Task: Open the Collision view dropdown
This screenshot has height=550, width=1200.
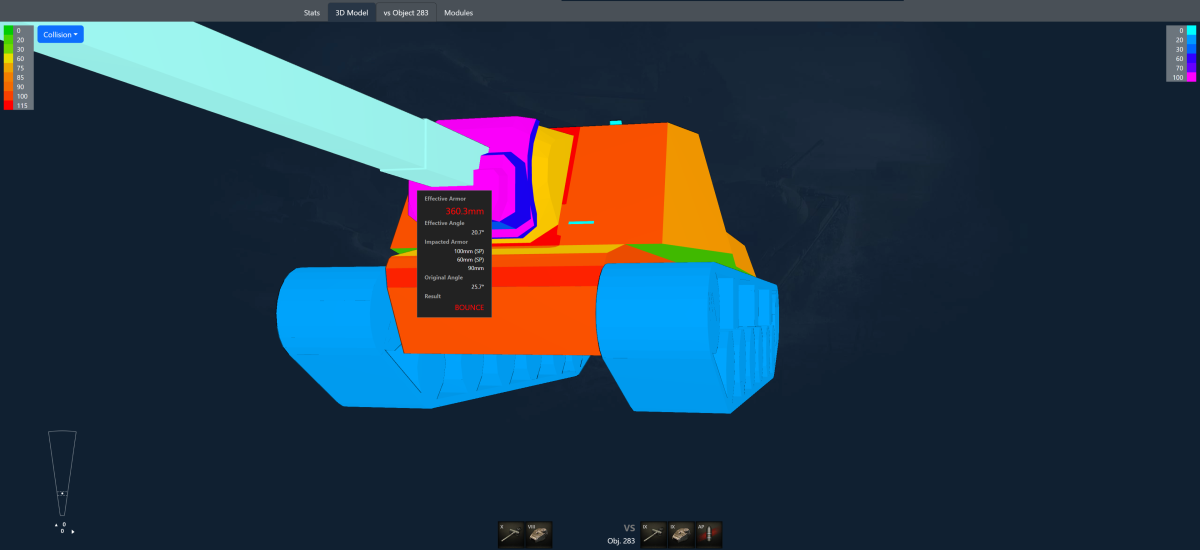Action: 61,34
